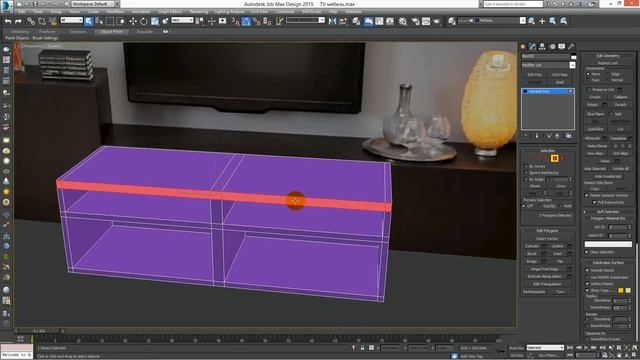Image resolution: width=640 pixels, height=360 pixels.
Task: Tick the Preserve UVs checkbox
Action: tap(589, 90)
